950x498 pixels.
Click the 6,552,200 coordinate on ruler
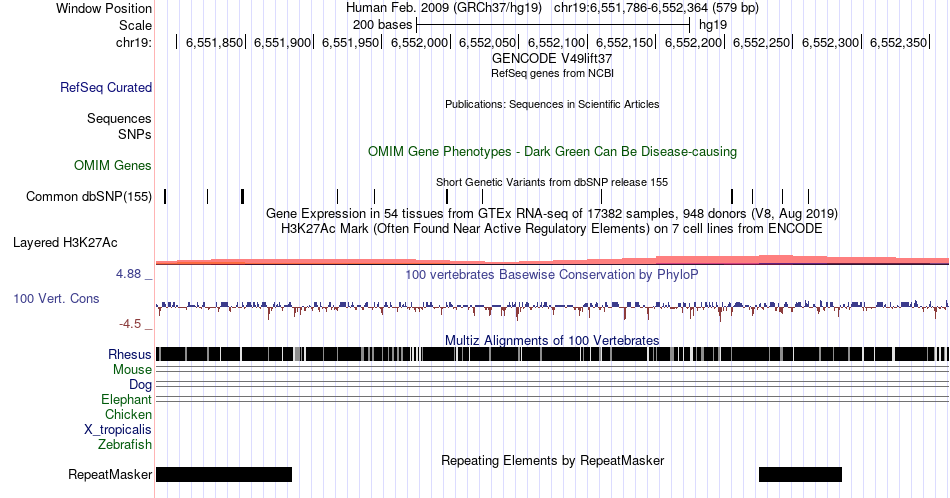(x=694, y=42)
